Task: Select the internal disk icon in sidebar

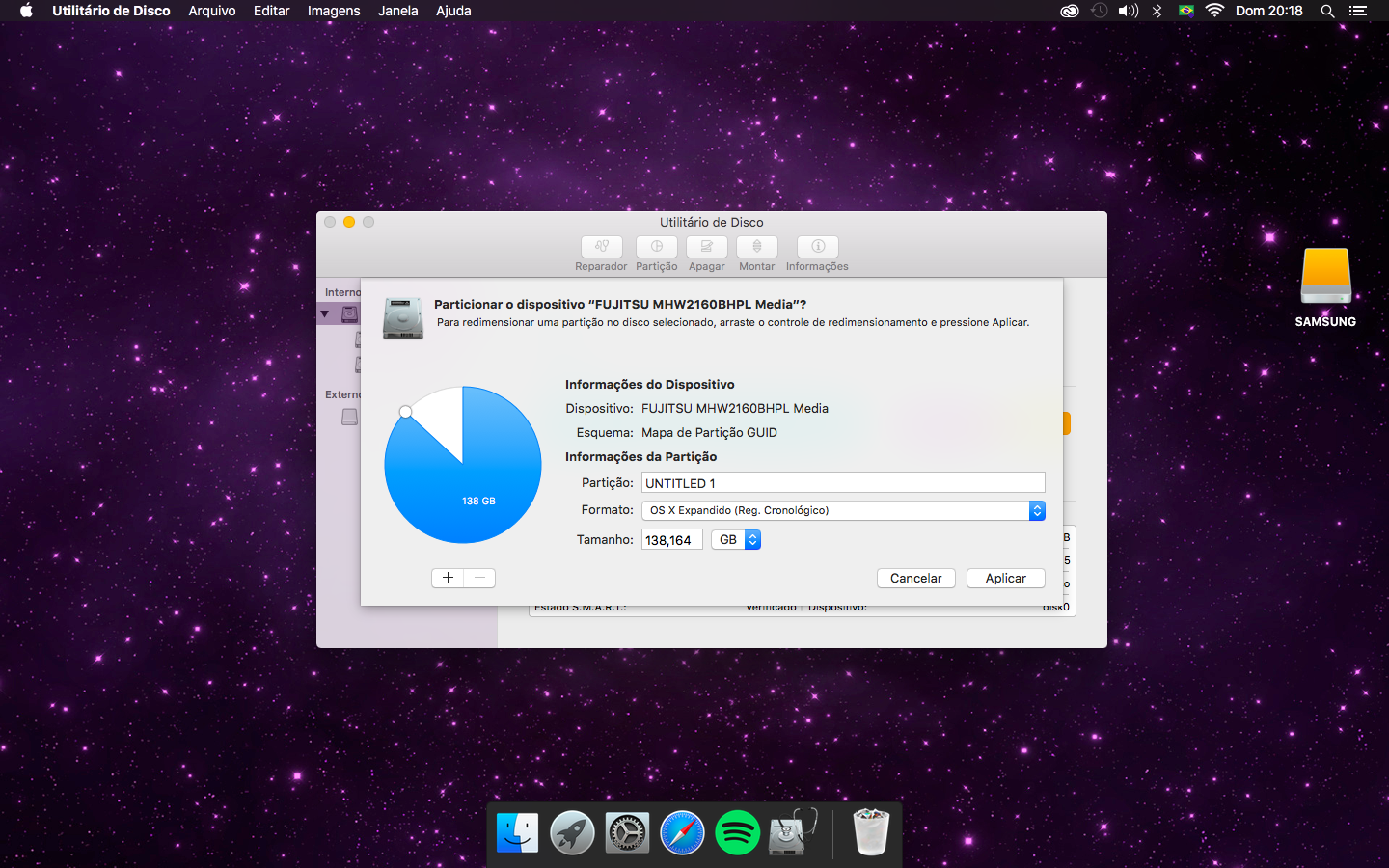Action: 349,314
